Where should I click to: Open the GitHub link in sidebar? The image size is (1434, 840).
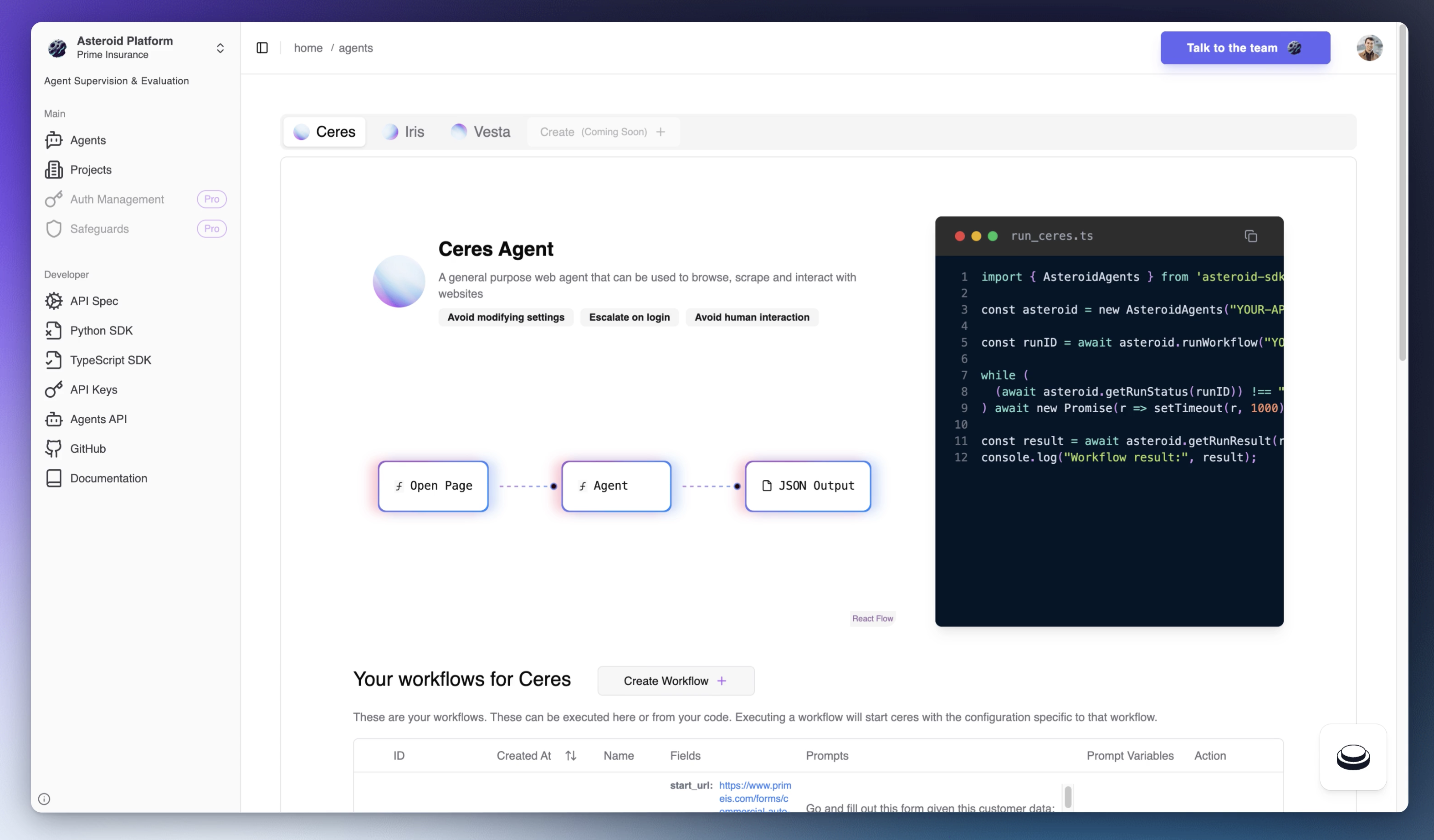pyautogui.click(x=87, y=448)
